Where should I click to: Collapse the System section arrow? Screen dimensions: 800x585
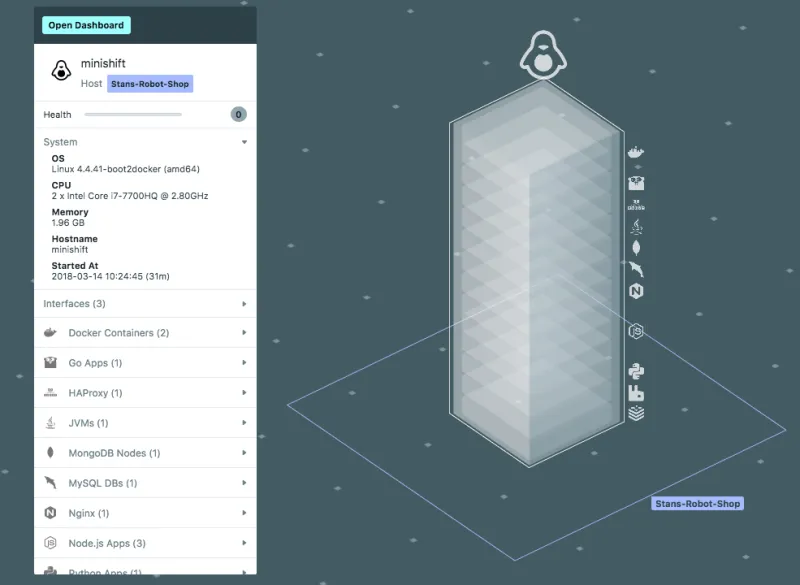point(244,142)
